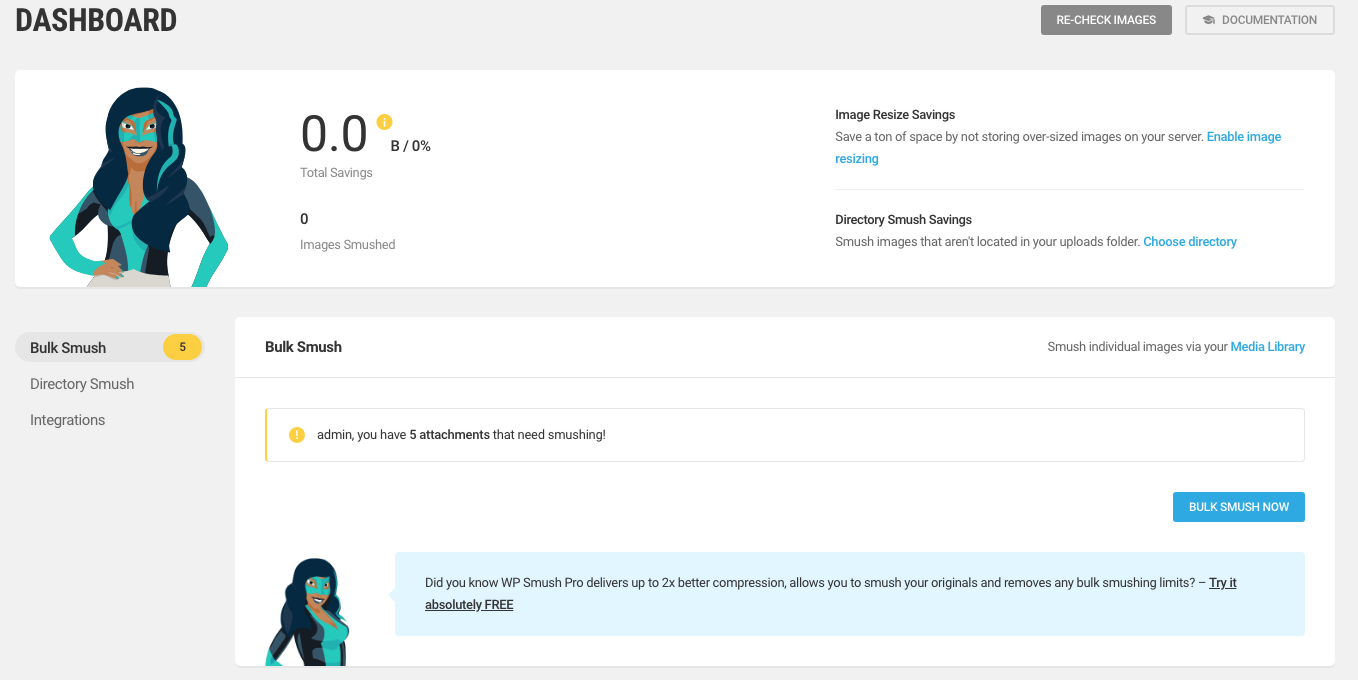Screen dimensions: 1358x680
Task: Click the Choose directory link
Action: pyautogui.click(x=1189, y=242)
